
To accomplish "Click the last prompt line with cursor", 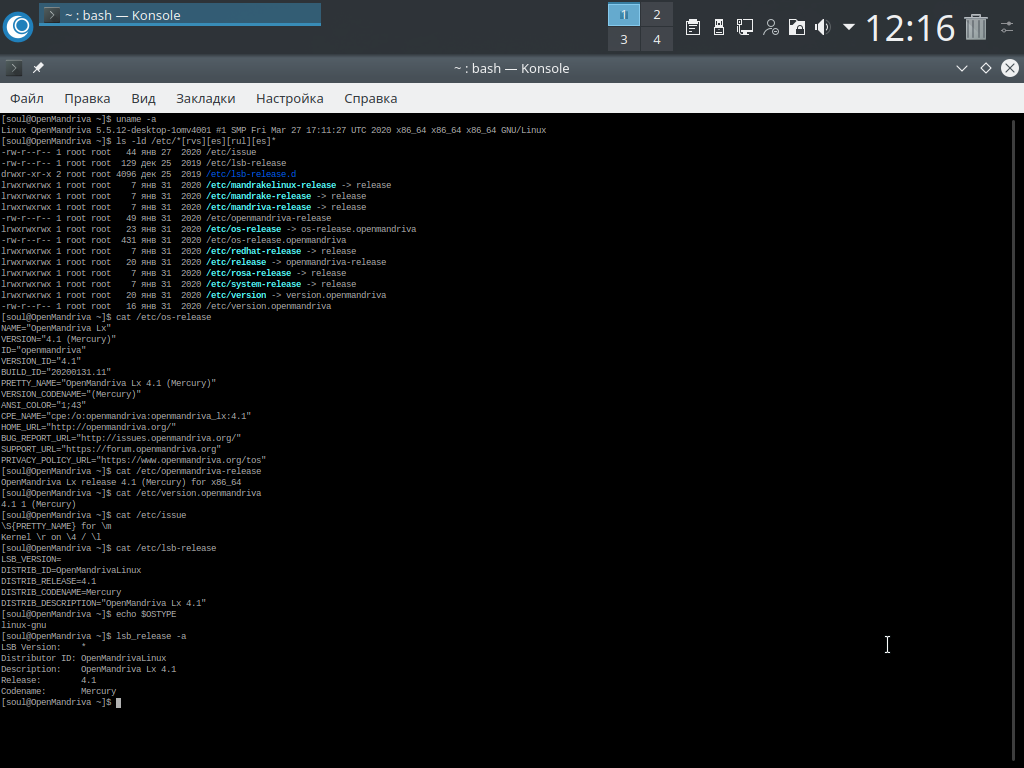I will coord(61,703).
